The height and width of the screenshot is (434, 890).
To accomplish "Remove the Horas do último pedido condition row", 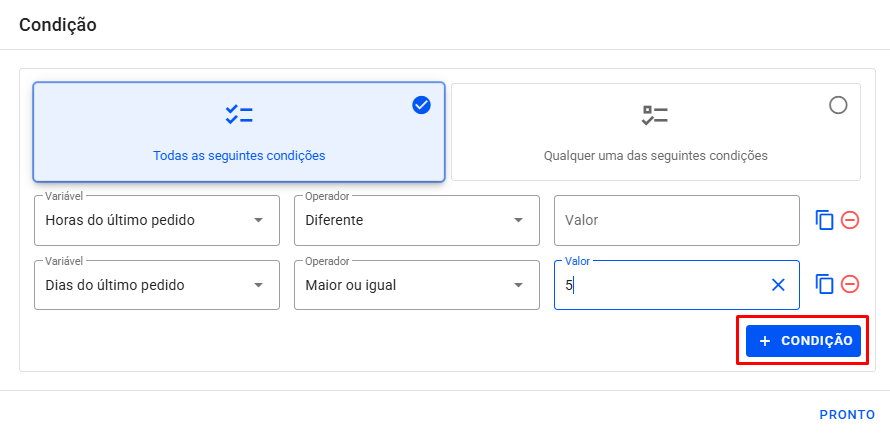I will click(x=850, y=220).
